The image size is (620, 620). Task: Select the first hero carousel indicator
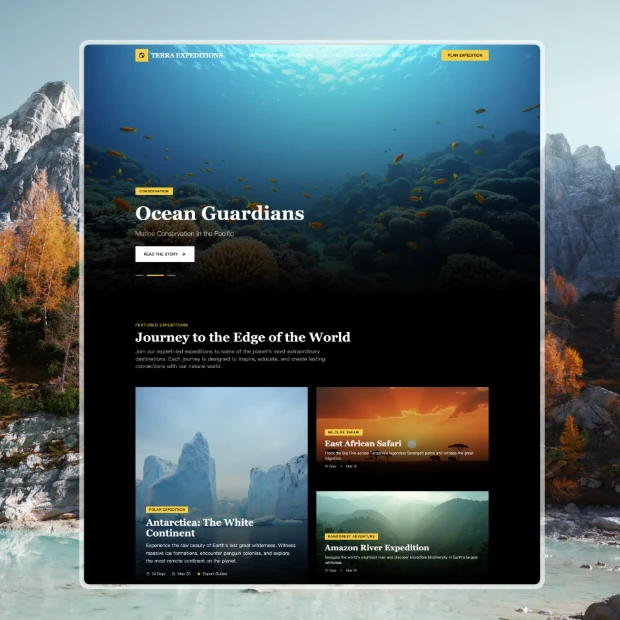140,274
